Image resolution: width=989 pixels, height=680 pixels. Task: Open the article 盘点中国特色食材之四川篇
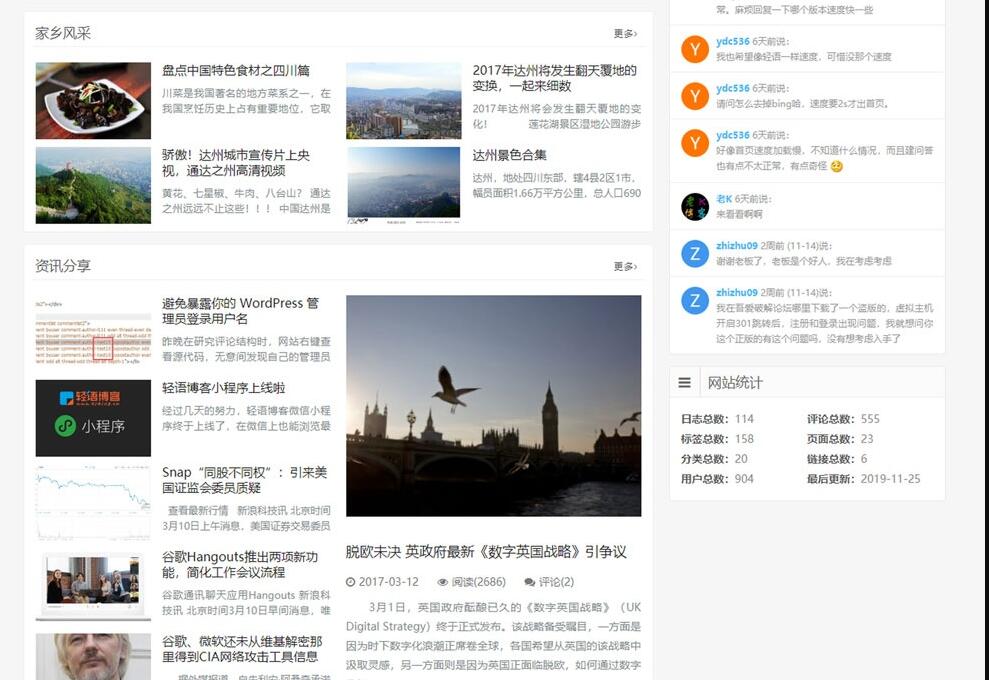coord(236,71)
